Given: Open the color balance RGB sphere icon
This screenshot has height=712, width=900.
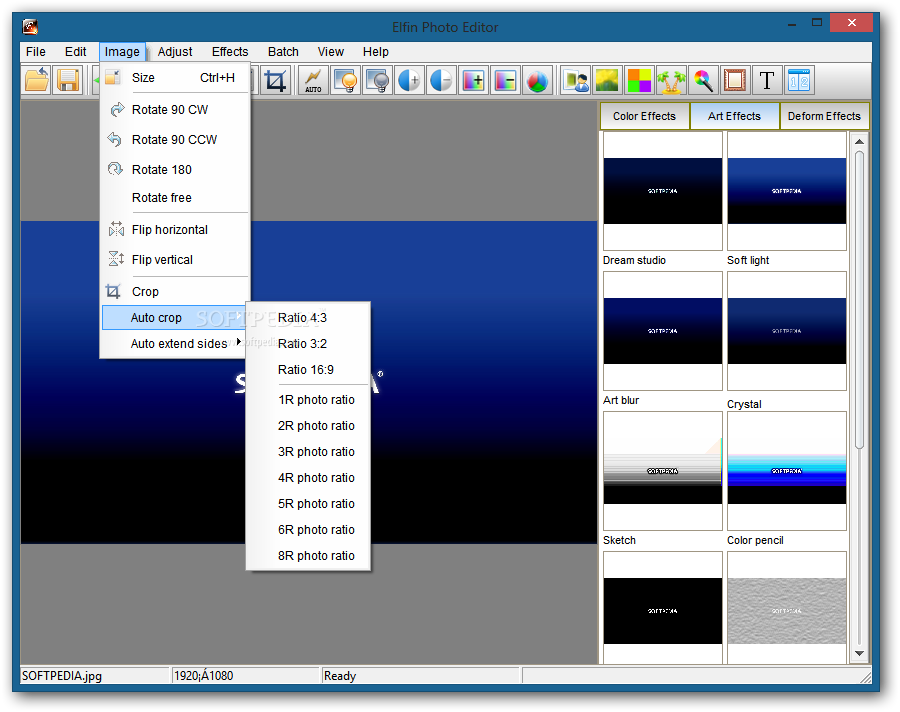Looking at the screenshot, I should point(538,80).
